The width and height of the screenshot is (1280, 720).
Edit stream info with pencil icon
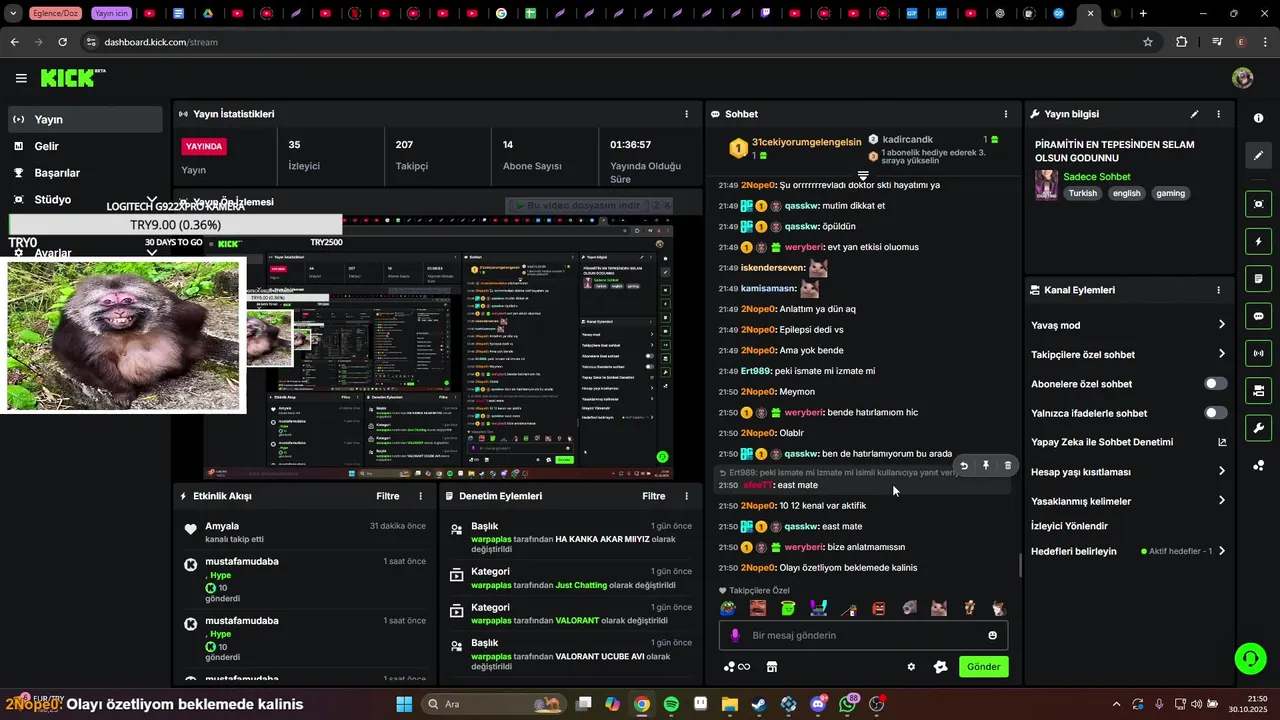(1194, 114)
